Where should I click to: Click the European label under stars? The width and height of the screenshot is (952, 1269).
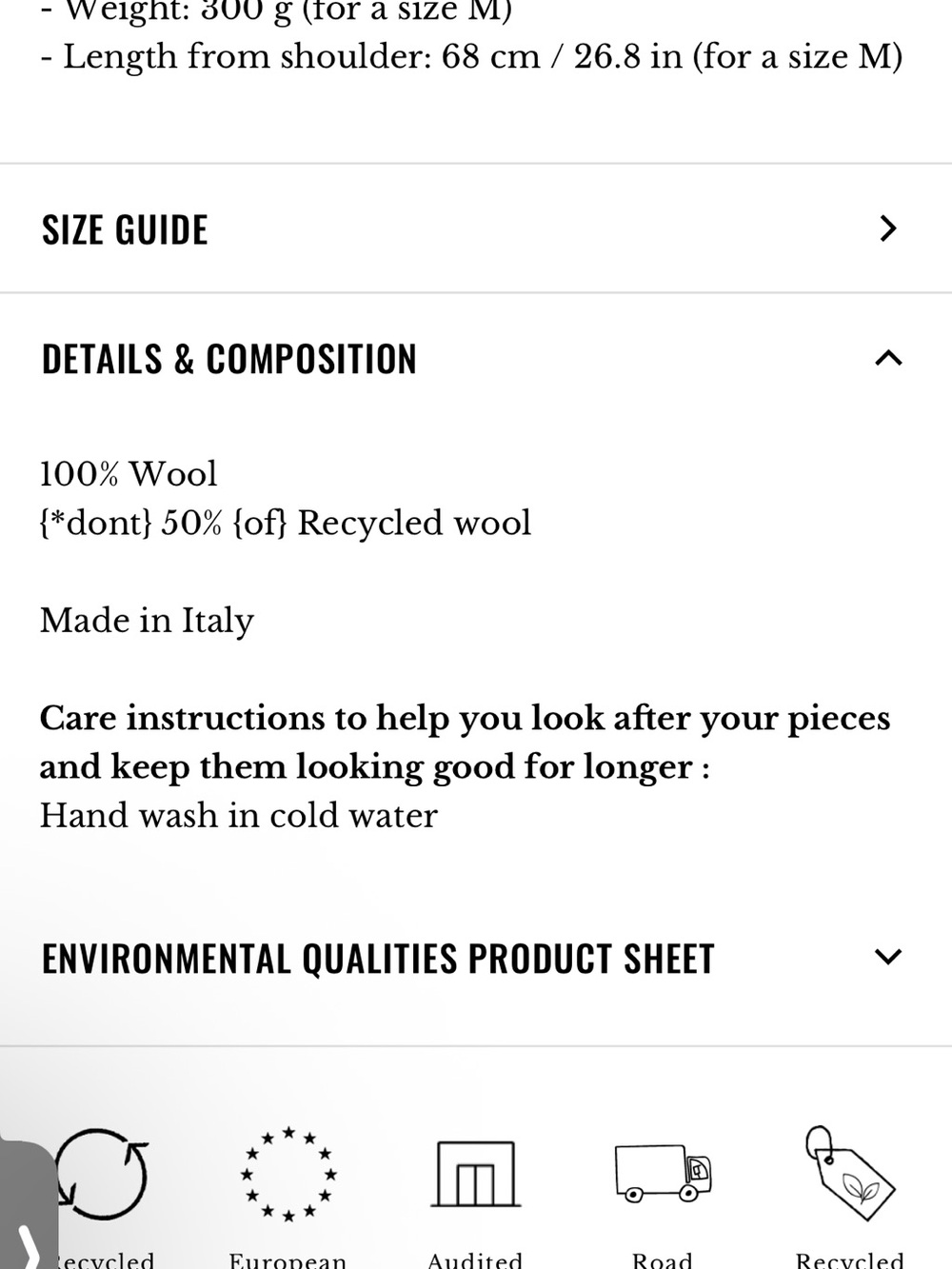point(288,1259)
